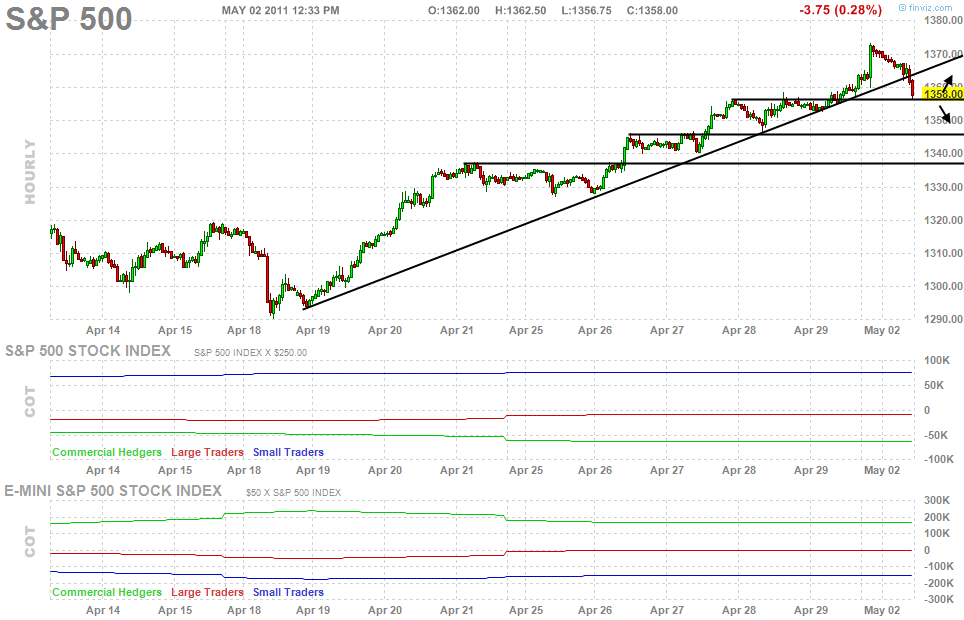The width and height of the screenshot is (964, 620).
Task: Click the E-MINI S&P 500 STOCK INDEX heading
Action: pyautogui.click(x=114, y=490)
